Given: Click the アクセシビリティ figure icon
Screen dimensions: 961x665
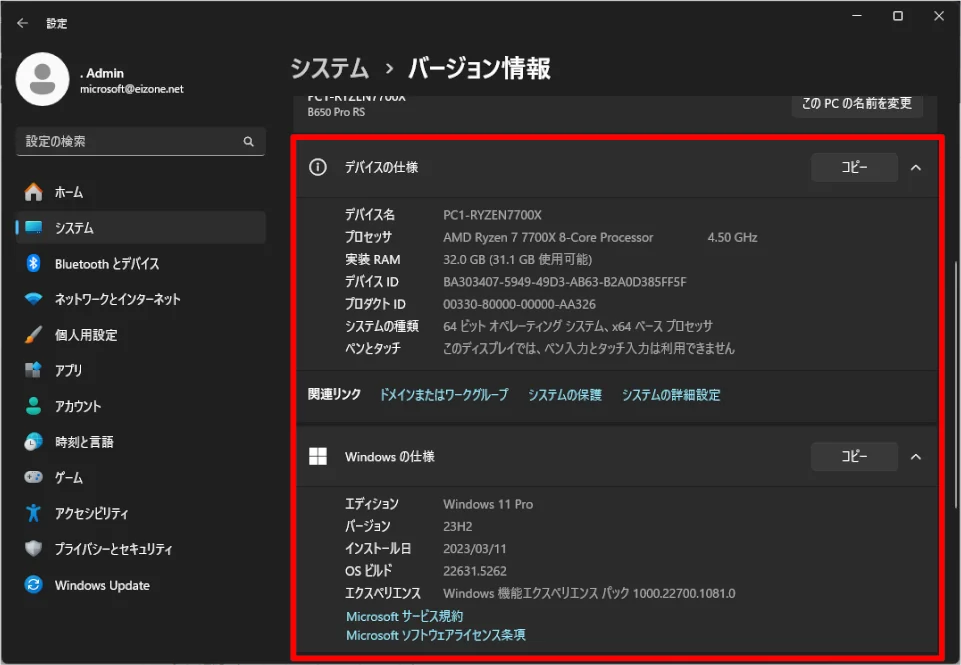Looking at the screenshot, I should [x=34, y=512].
